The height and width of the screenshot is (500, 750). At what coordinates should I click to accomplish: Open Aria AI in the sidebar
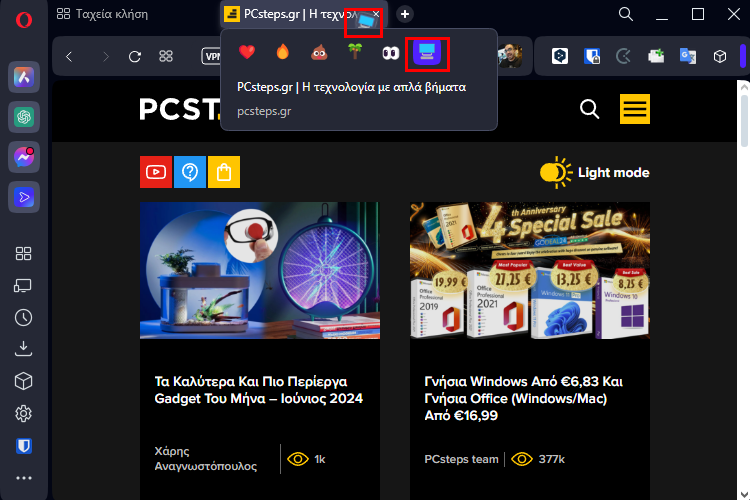[x=24, y=77]
